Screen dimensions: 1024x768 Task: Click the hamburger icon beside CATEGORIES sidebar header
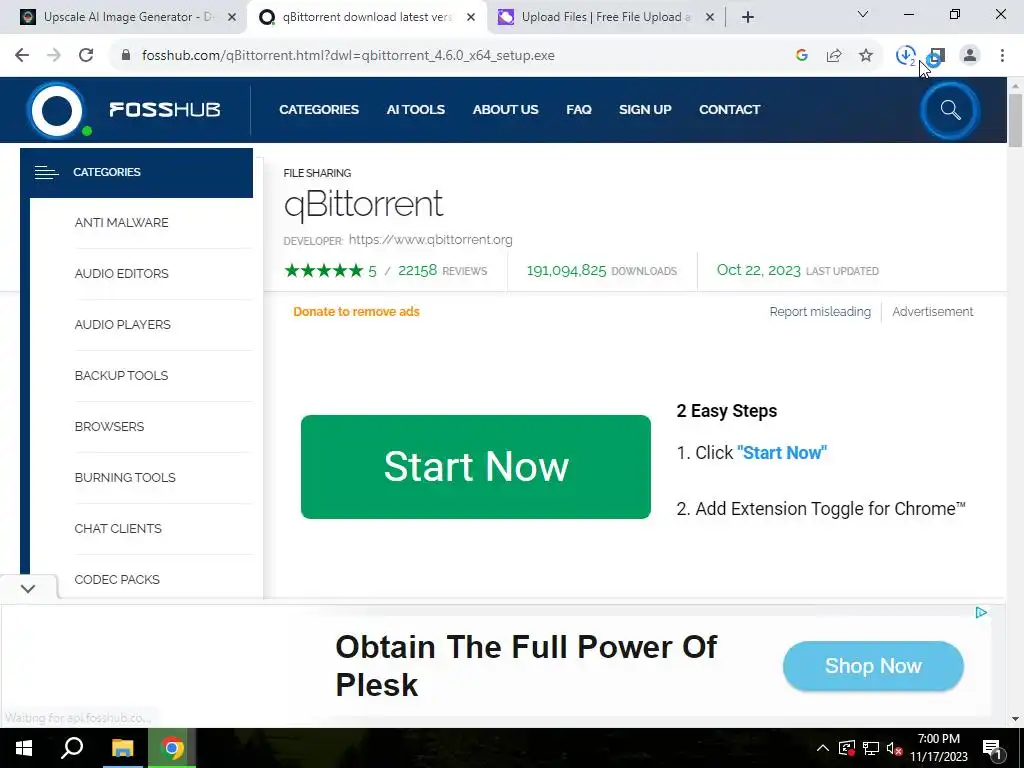tap(46, 172)
